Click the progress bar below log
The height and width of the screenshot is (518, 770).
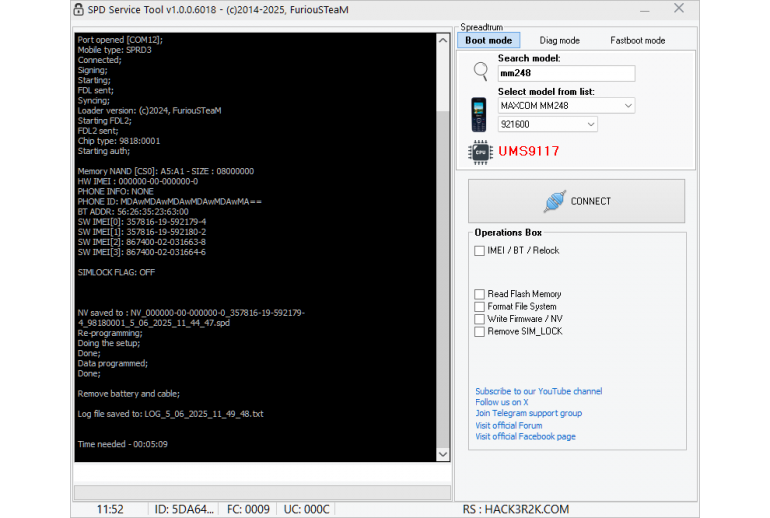(x=262, y=492)
